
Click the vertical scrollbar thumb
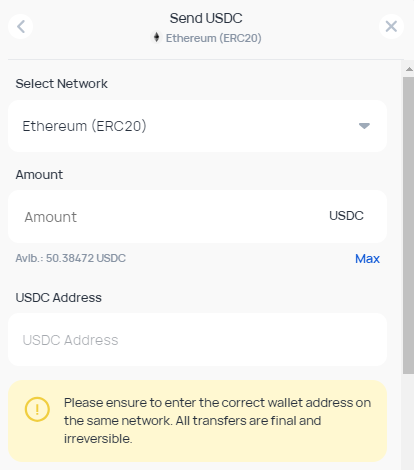pyautogui.click(x=409, y=225)
